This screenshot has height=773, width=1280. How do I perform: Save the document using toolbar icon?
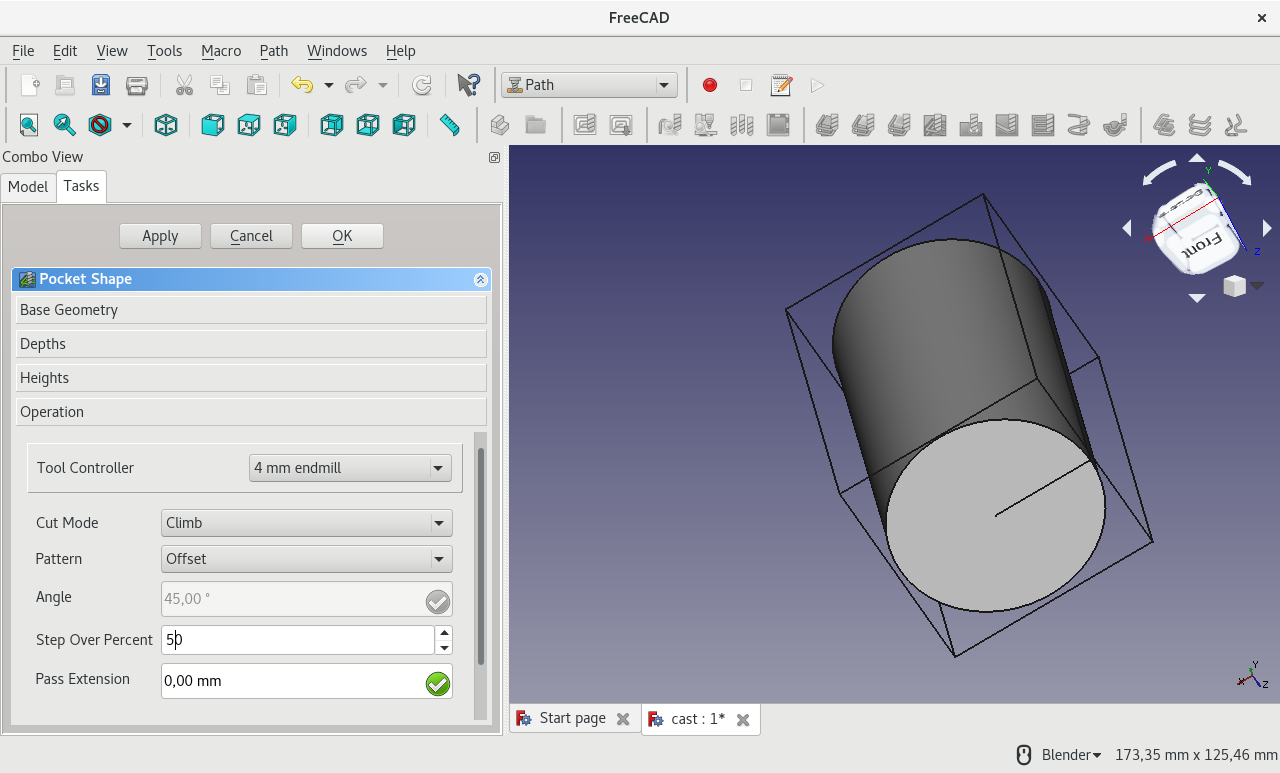(x=101, y=85)
